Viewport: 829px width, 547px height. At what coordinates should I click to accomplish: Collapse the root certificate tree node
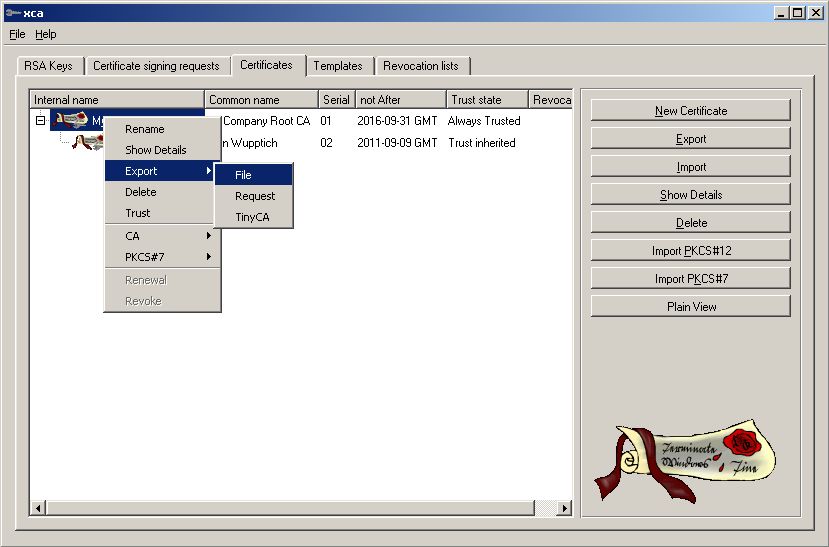click(x=40, y=120)
